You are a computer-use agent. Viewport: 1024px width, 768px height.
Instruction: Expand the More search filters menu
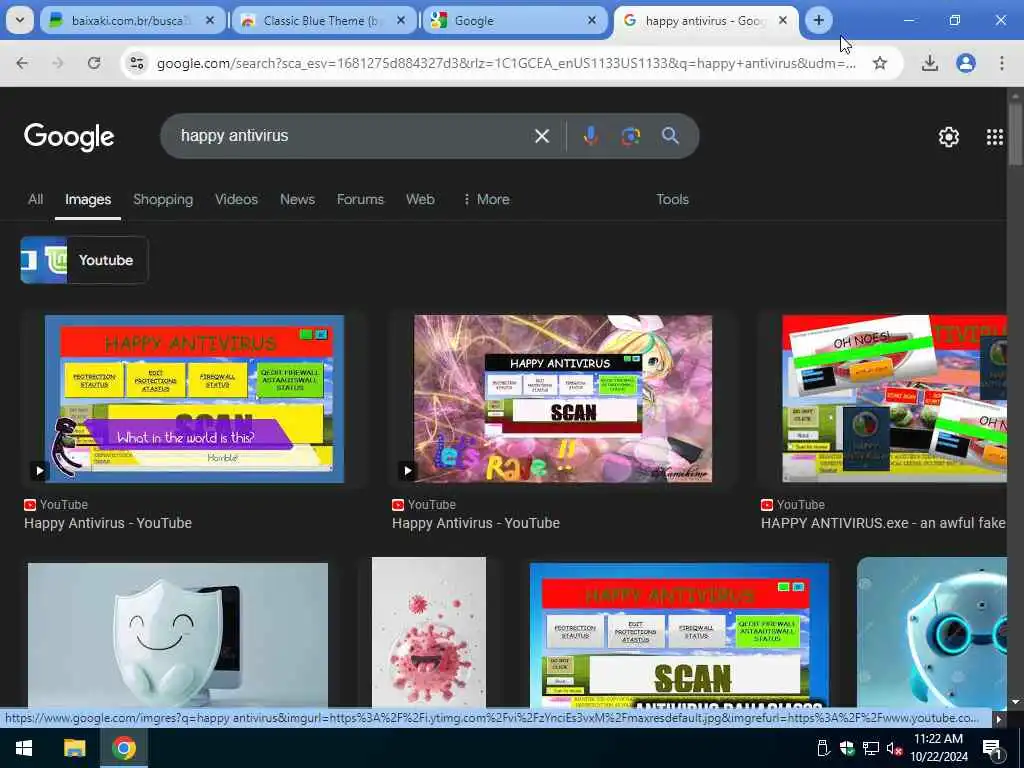(x=486, y=199)
